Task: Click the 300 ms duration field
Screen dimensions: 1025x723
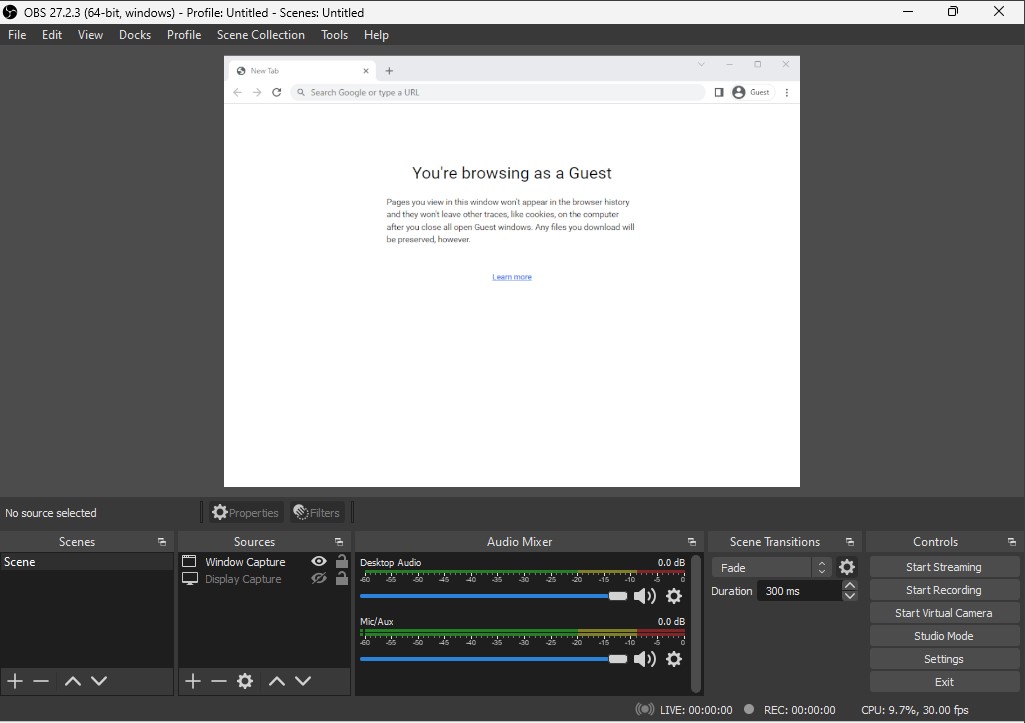Action: (x=799, y=591)
